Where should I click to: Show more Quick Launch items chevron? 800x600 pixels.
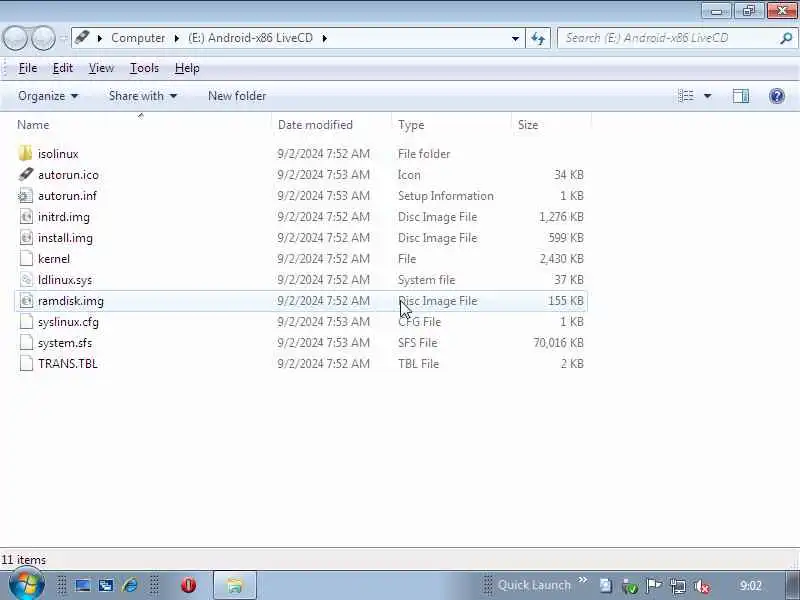[582, 580]
